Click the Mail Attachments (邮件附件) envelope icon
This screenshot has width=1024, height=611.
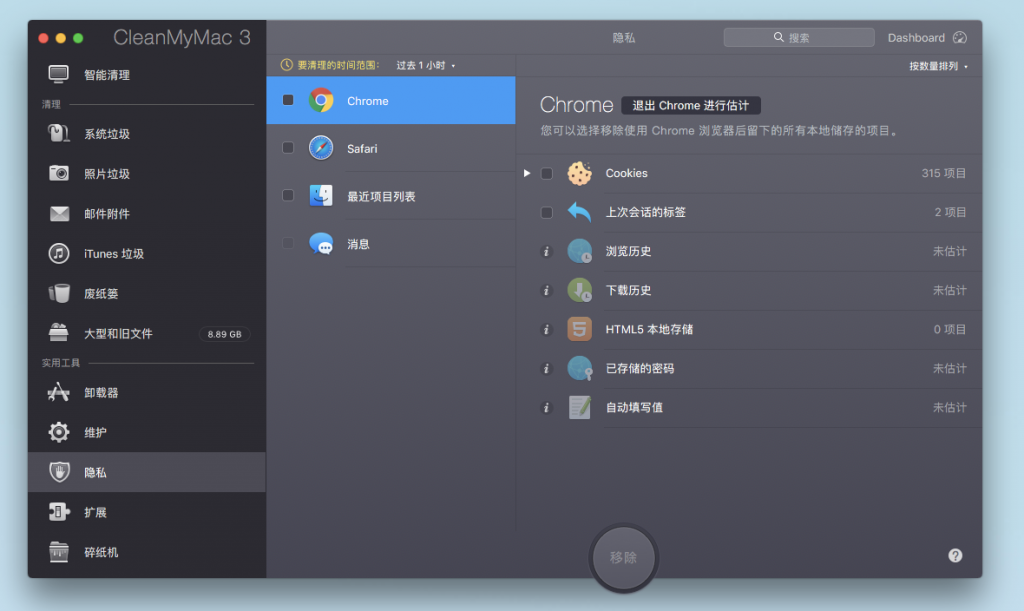pyautogui.click(x=59, y=213)
